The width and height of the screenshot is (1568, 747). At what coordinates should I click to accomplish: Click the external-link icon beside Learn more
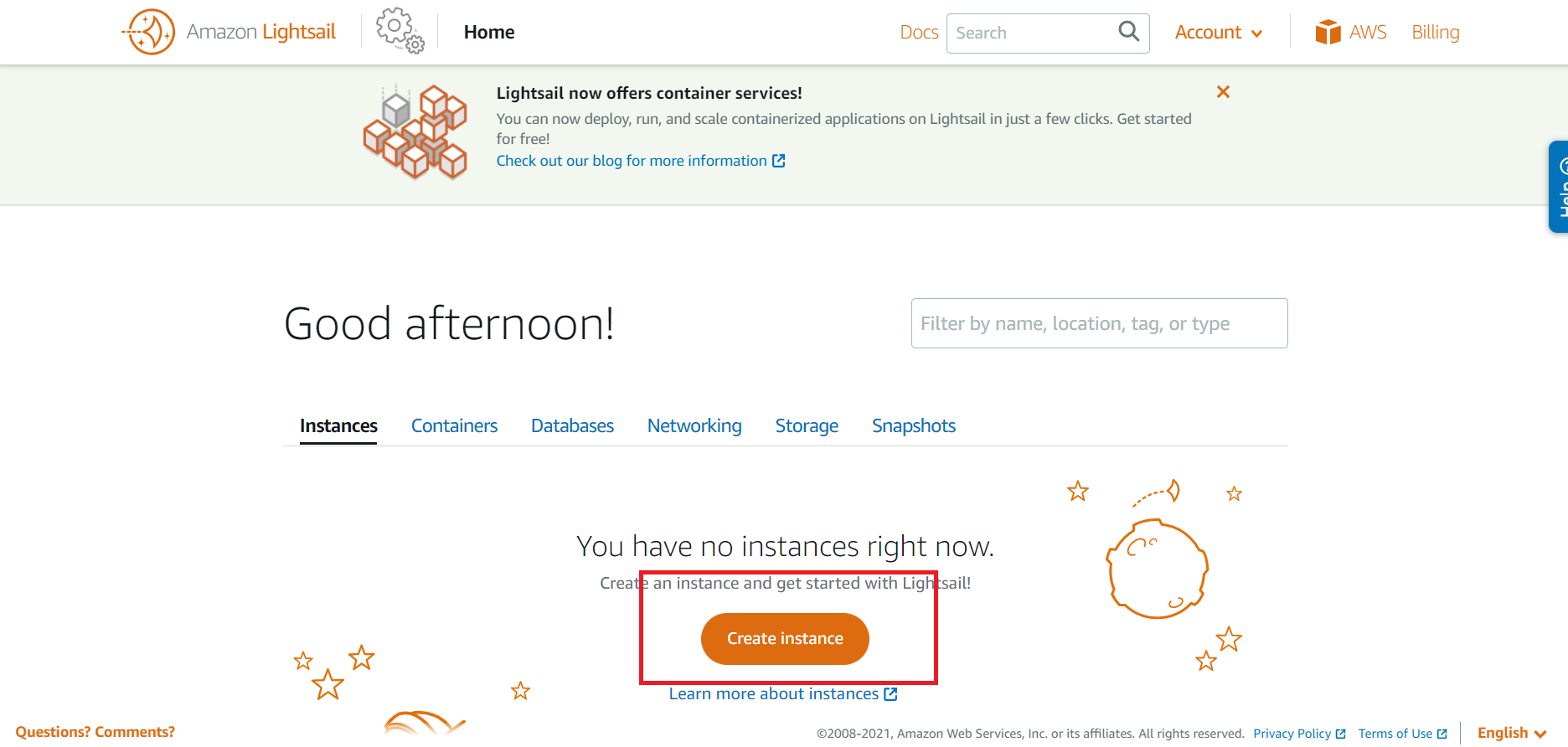coord(891,694)
